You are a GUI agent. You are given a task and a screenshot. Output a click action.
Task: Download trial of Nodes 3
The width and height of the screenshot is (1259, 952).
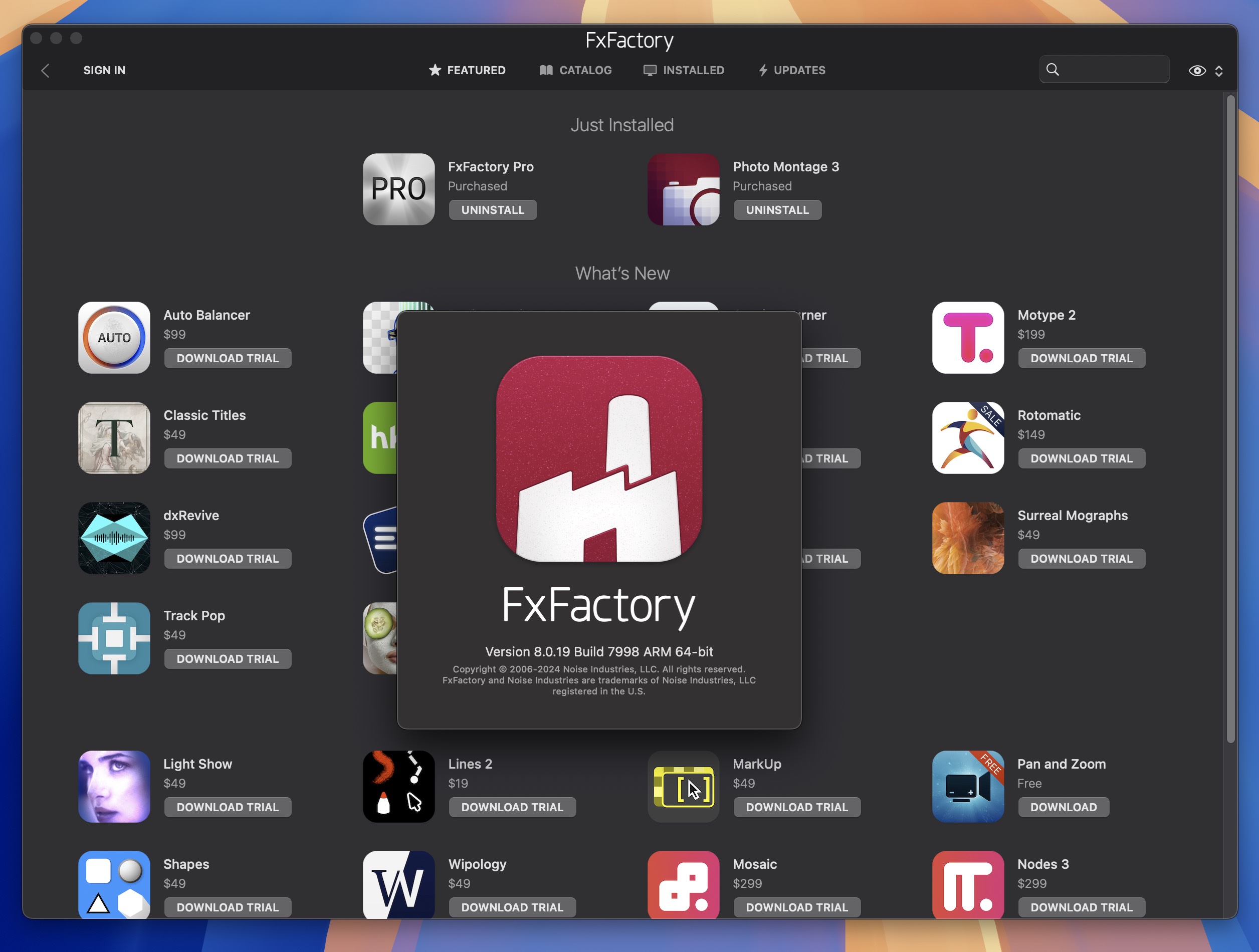[x=1082, y=907]
